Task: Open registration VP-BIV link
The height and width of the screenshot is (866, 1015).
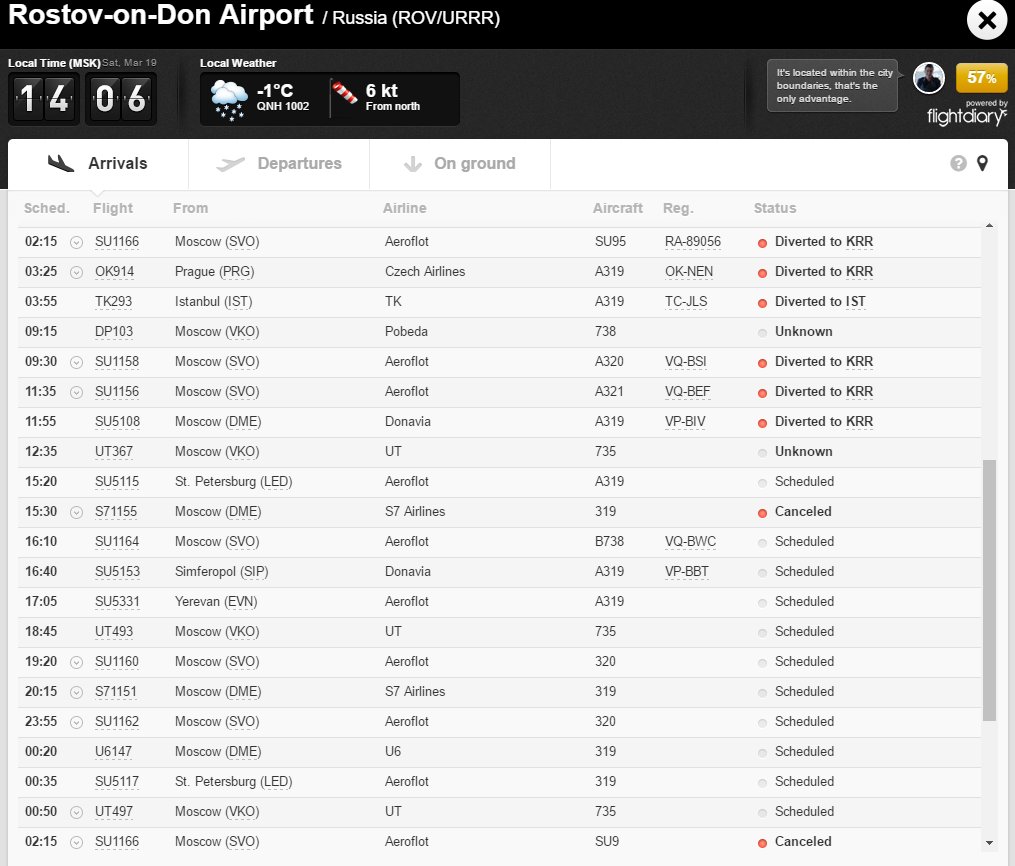Action: (x=685, y=421)
